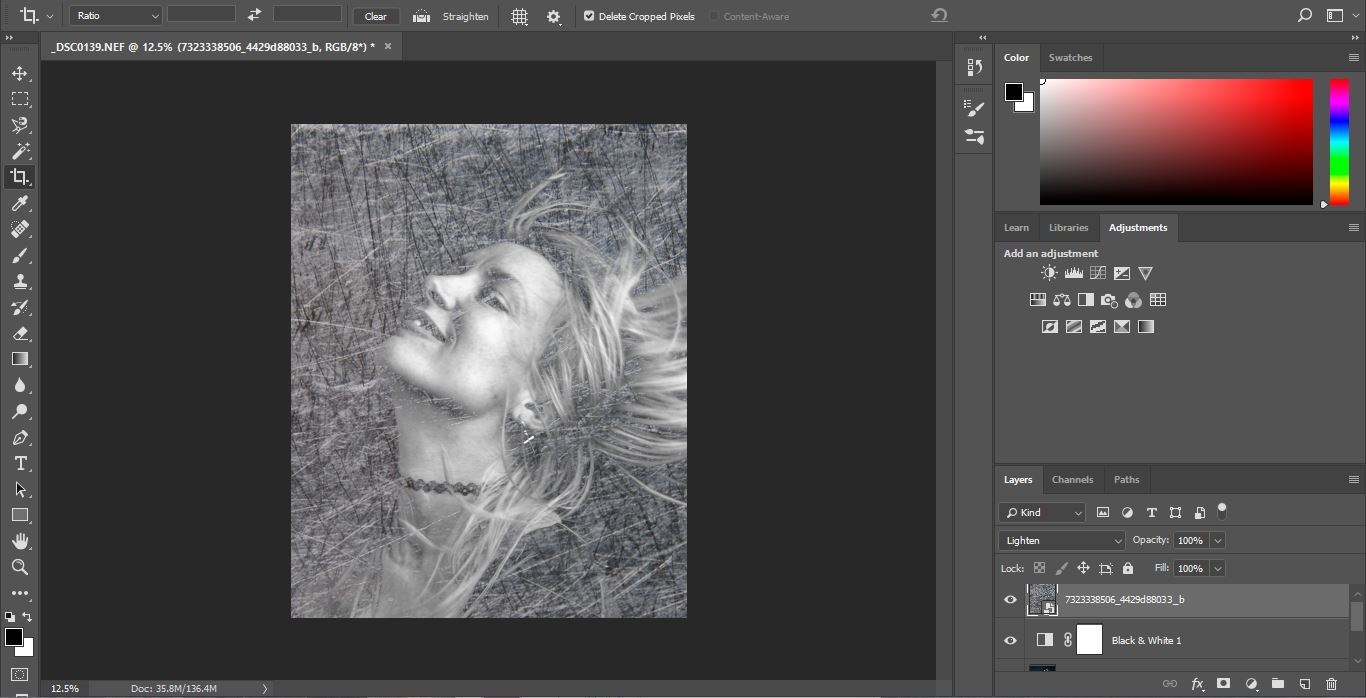This screenshot has height=698, width=1366.
Task: Open the crop overlay grid options
Action: pos(519,16)
